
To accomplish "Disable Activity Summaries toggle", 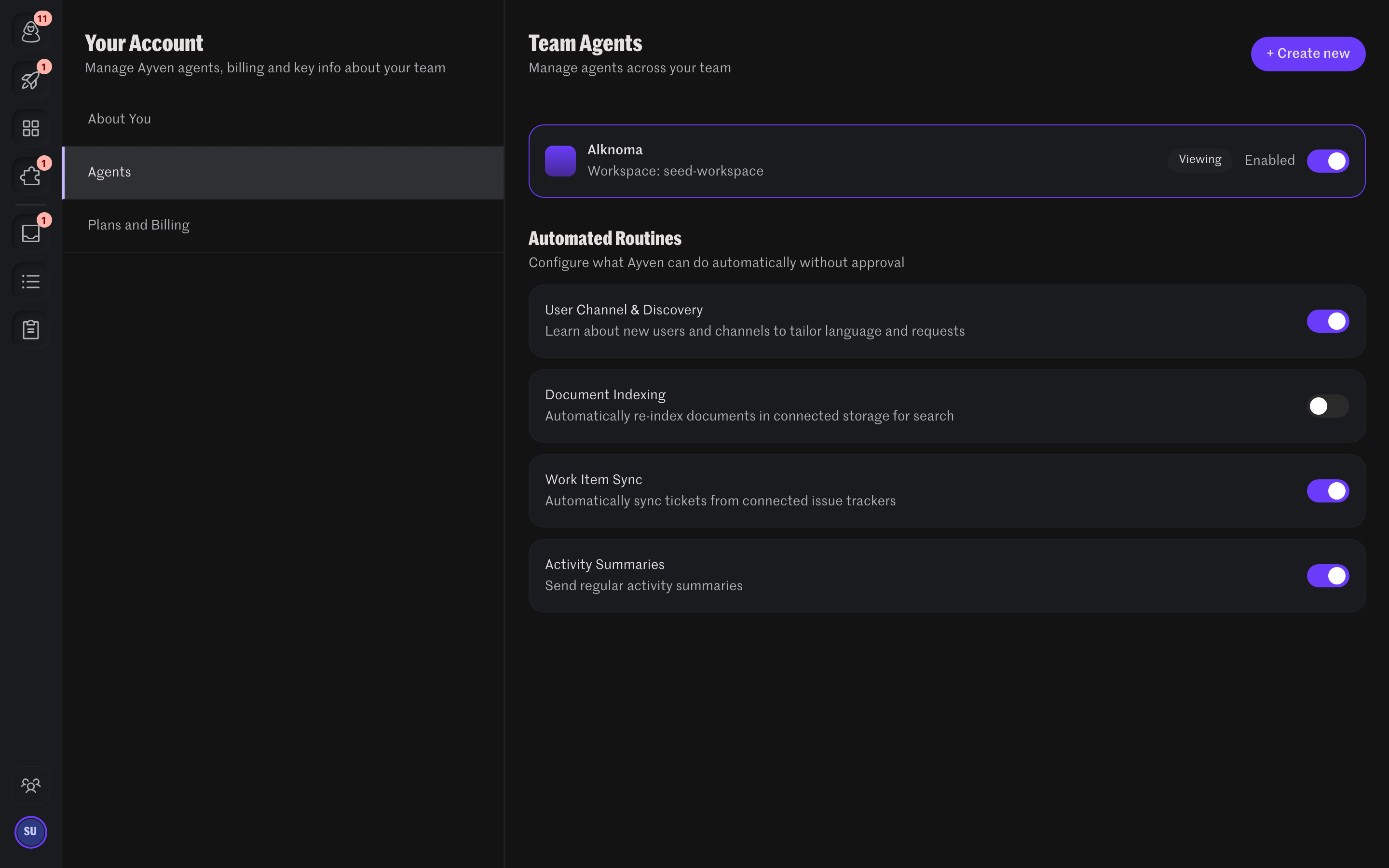I will pyautogui.click(x=1328, y=576).
